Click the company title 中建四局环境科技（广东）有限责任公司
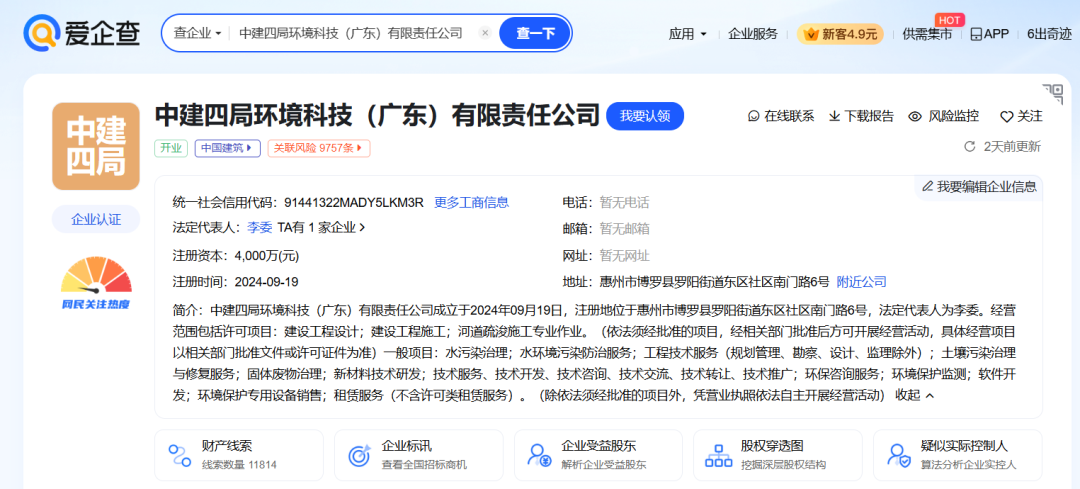Image resolution: width=1080 pixels, height=489 pixels. click(x=377, y=116)
